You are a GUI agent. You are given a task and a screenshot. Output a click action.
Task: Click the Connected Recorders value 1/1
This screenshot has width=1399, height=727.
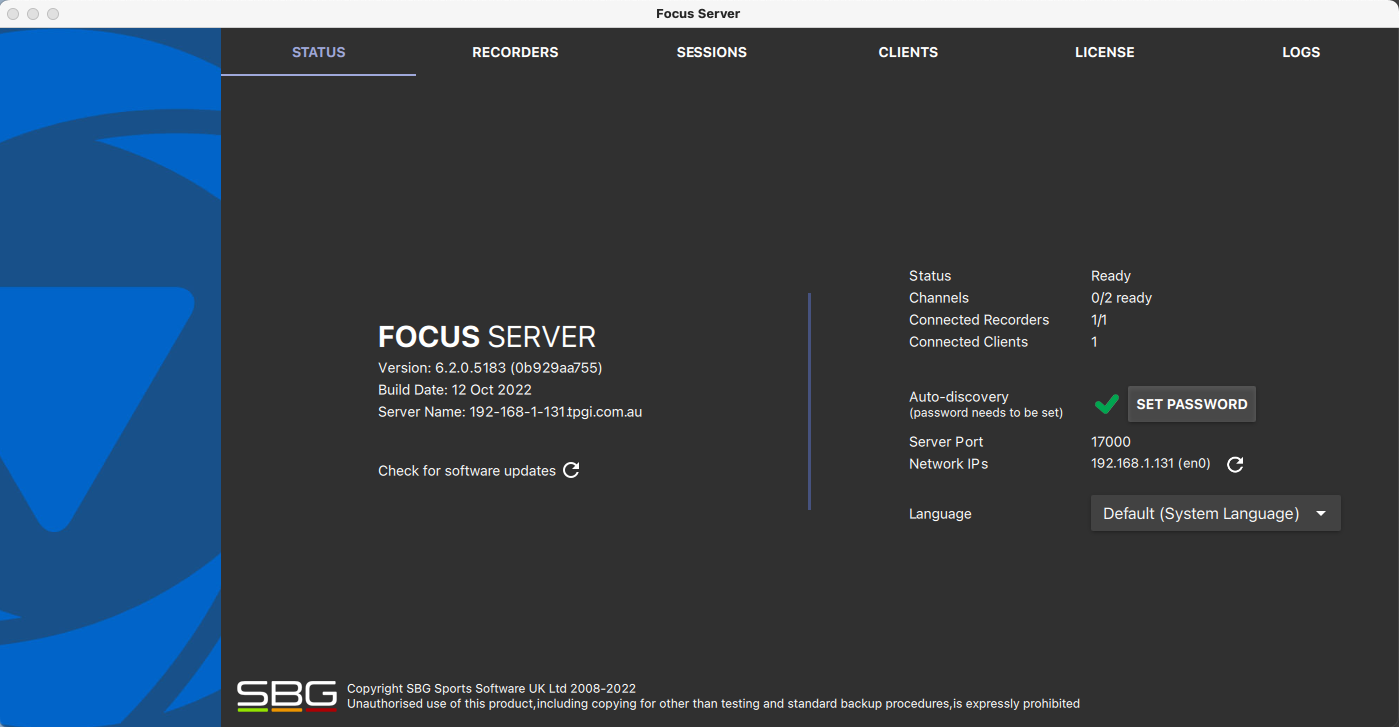pos(1099,320)
